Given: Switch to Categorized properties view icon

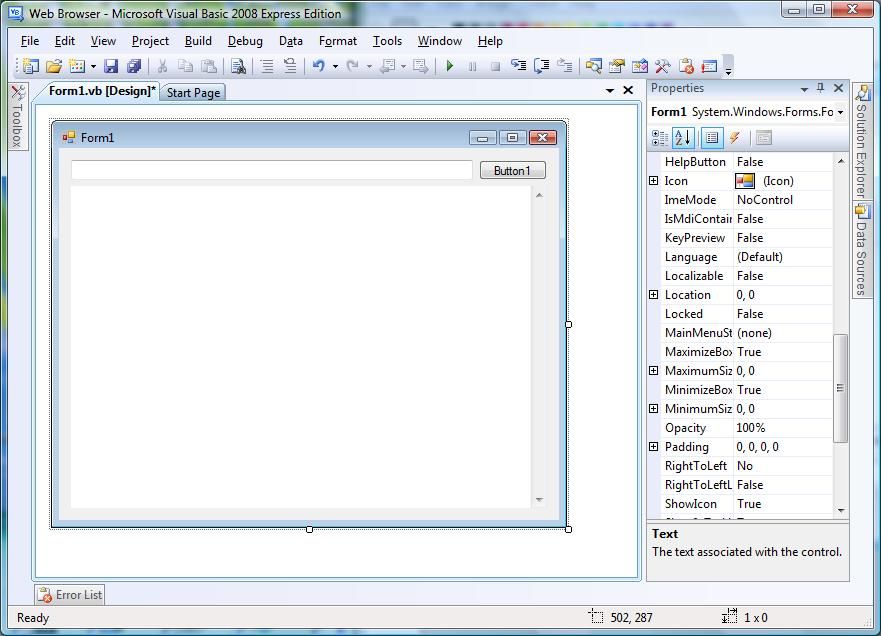Looking at the screenshot, I should click(660, 138).
